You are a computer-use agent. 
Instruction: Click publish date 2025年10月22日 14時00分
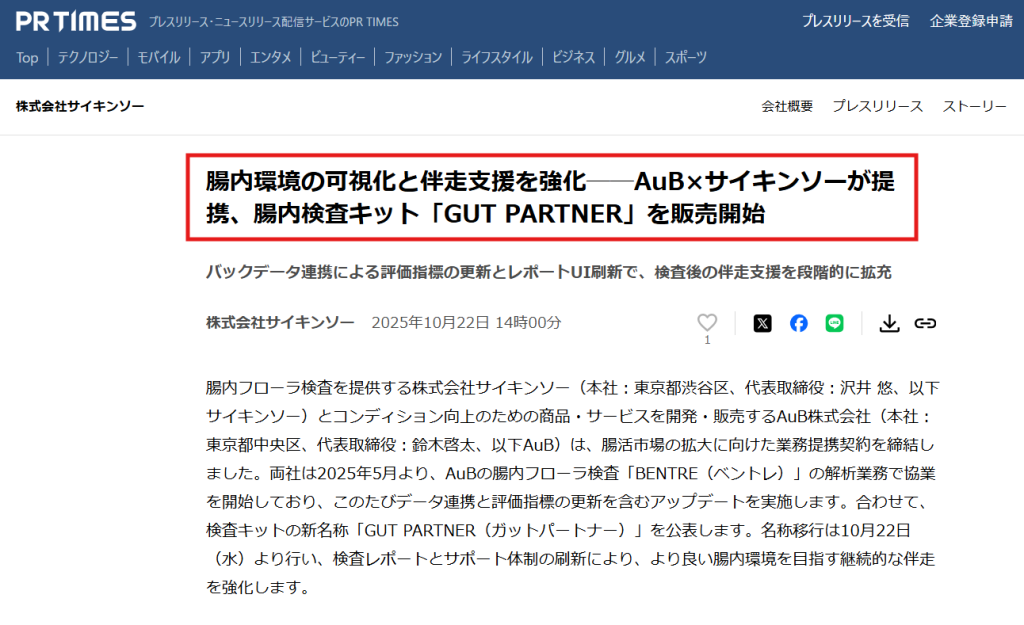[x=466, y=323]
